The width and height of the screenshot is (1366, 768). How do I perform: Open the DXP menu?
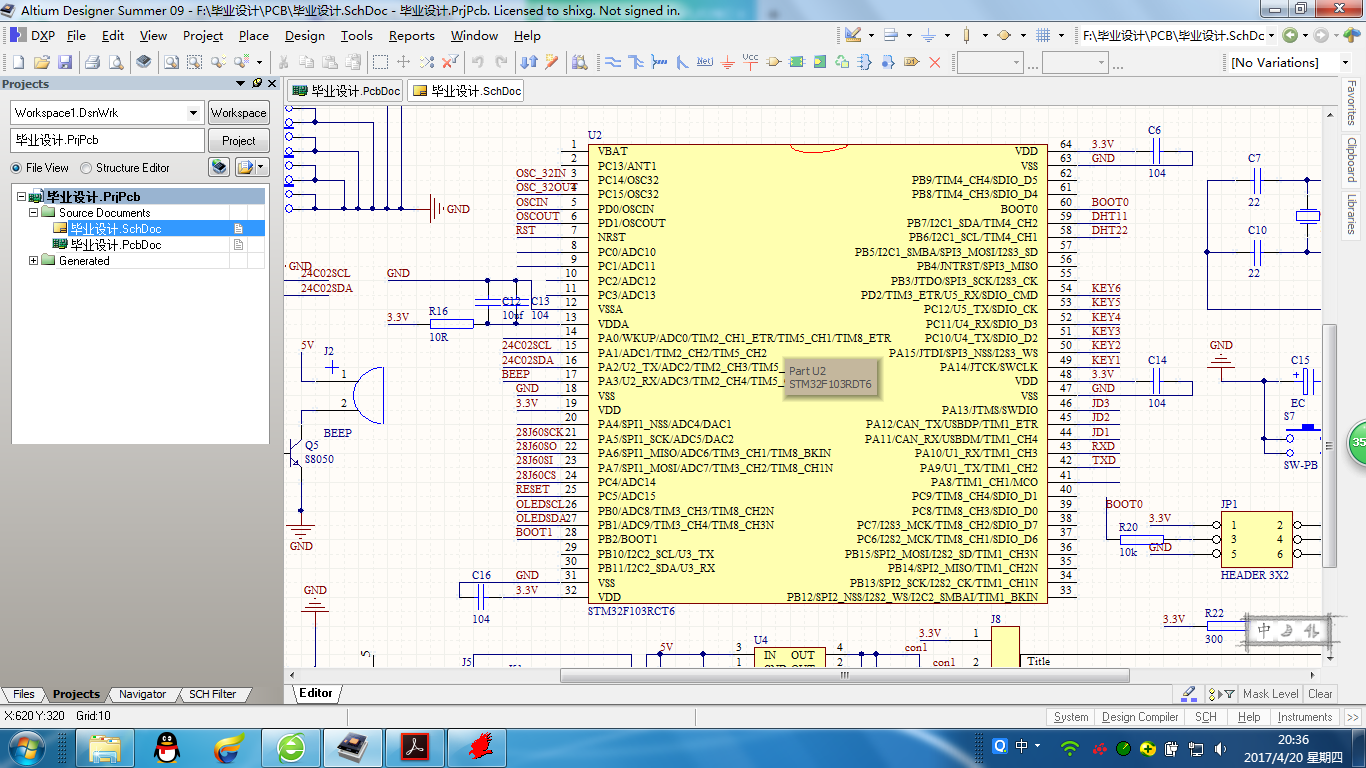32,36
